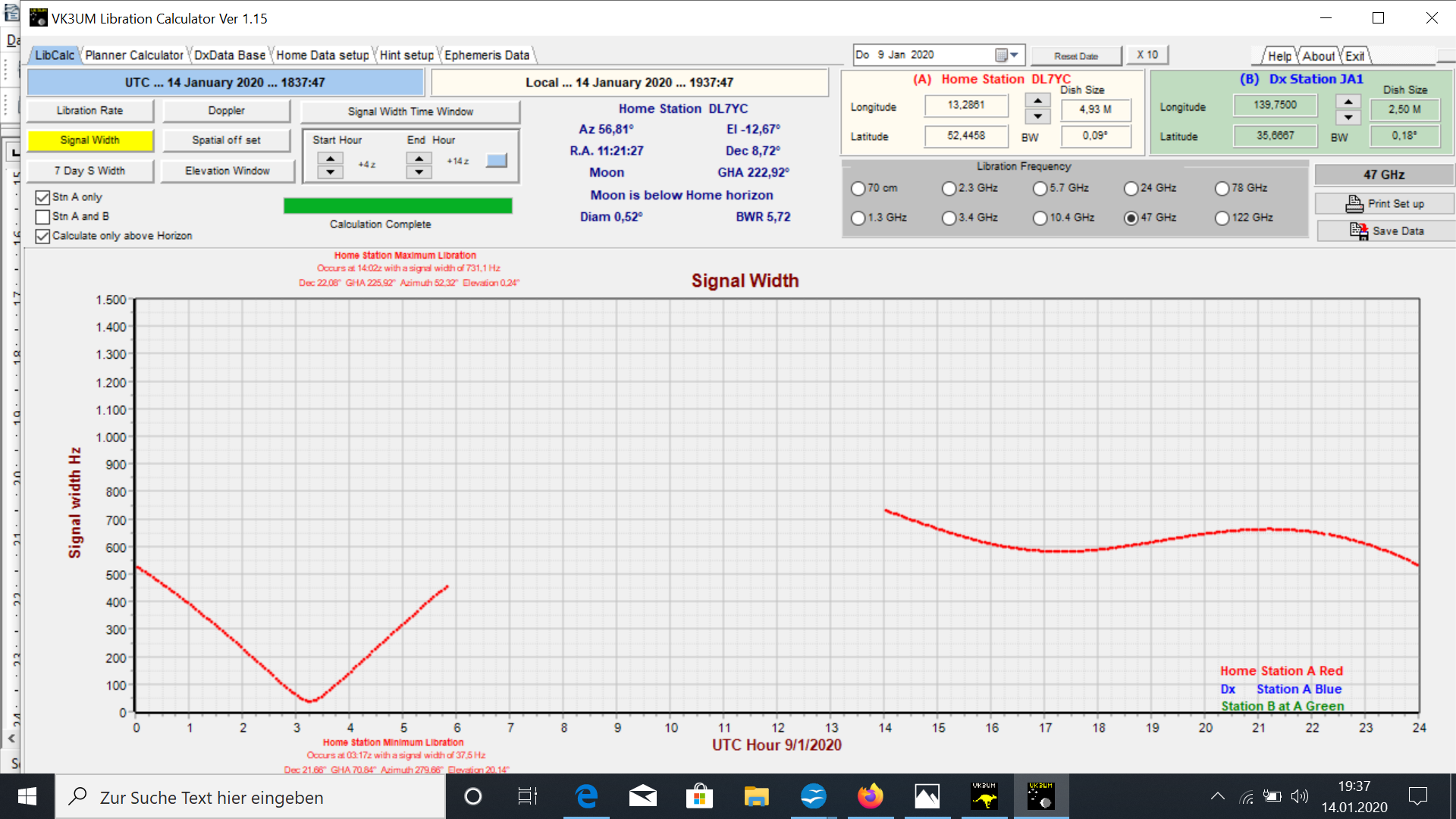Select 47 GHz libration frequency
The width and height of the screenshot is (1456, 819).
coord(1131,218)
